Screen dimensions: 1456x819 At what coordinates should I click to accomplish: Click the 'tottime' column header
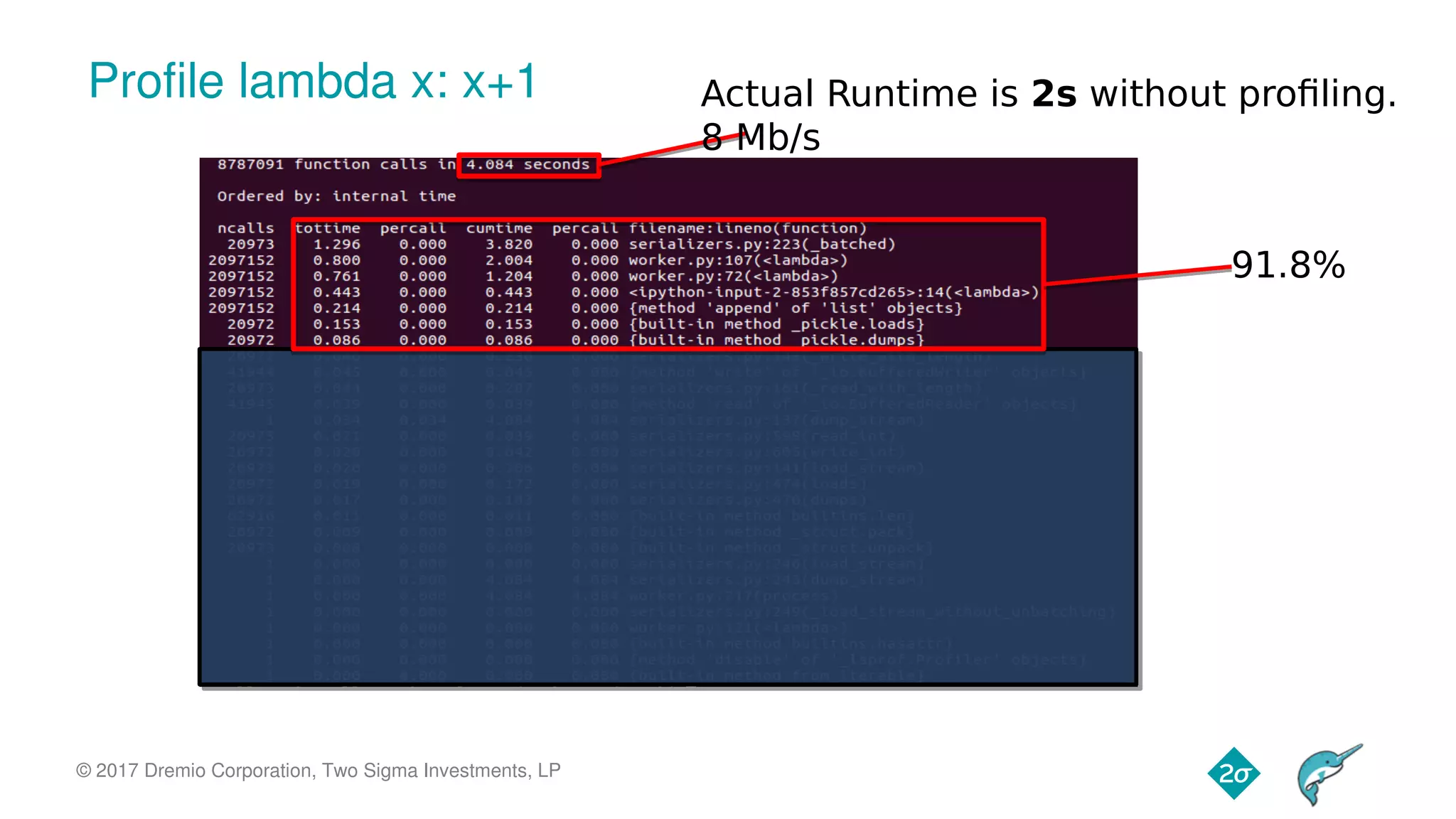pos(328,228)
